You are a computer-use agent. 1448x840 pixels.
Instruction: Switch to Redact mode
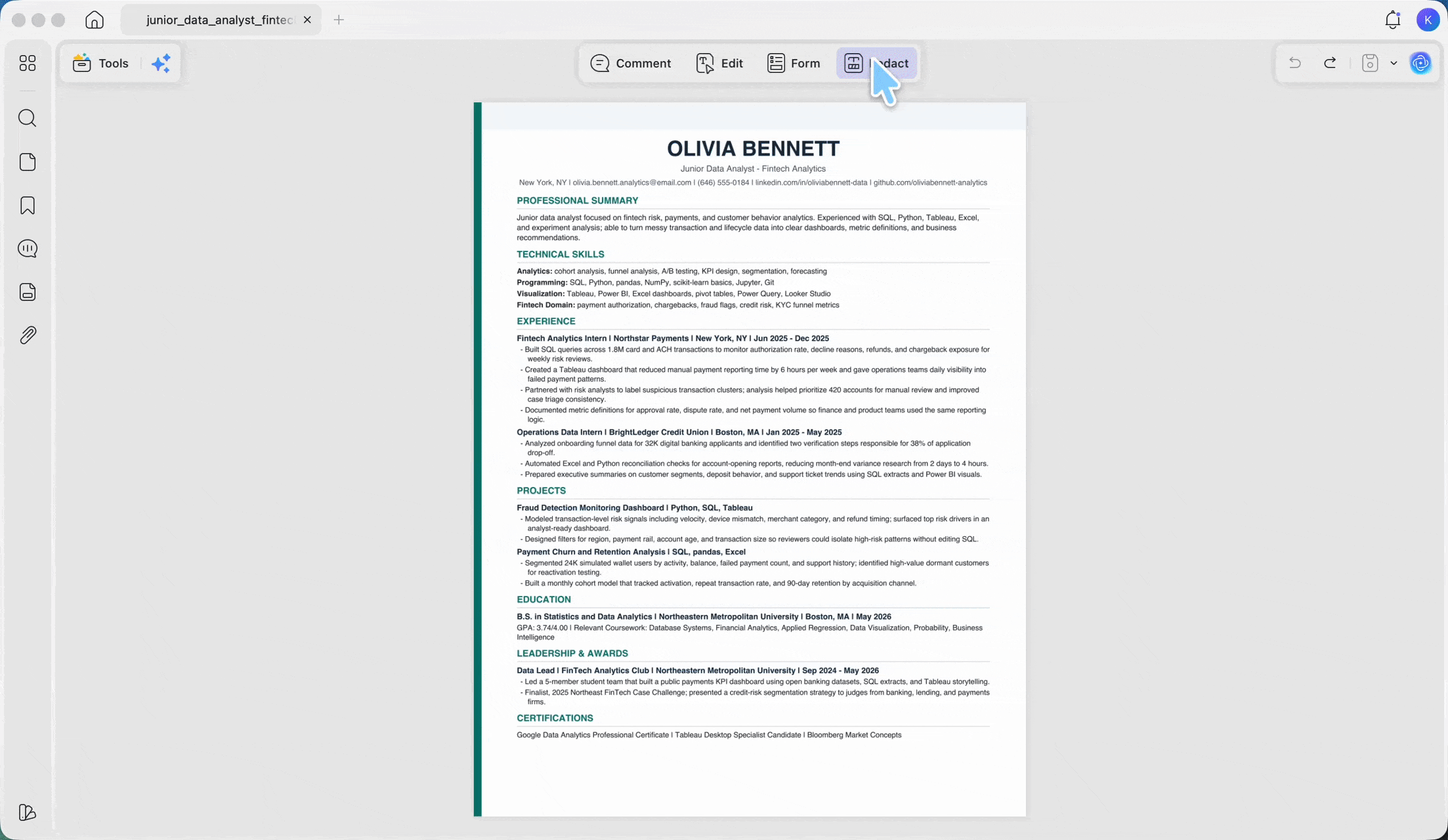876,63
